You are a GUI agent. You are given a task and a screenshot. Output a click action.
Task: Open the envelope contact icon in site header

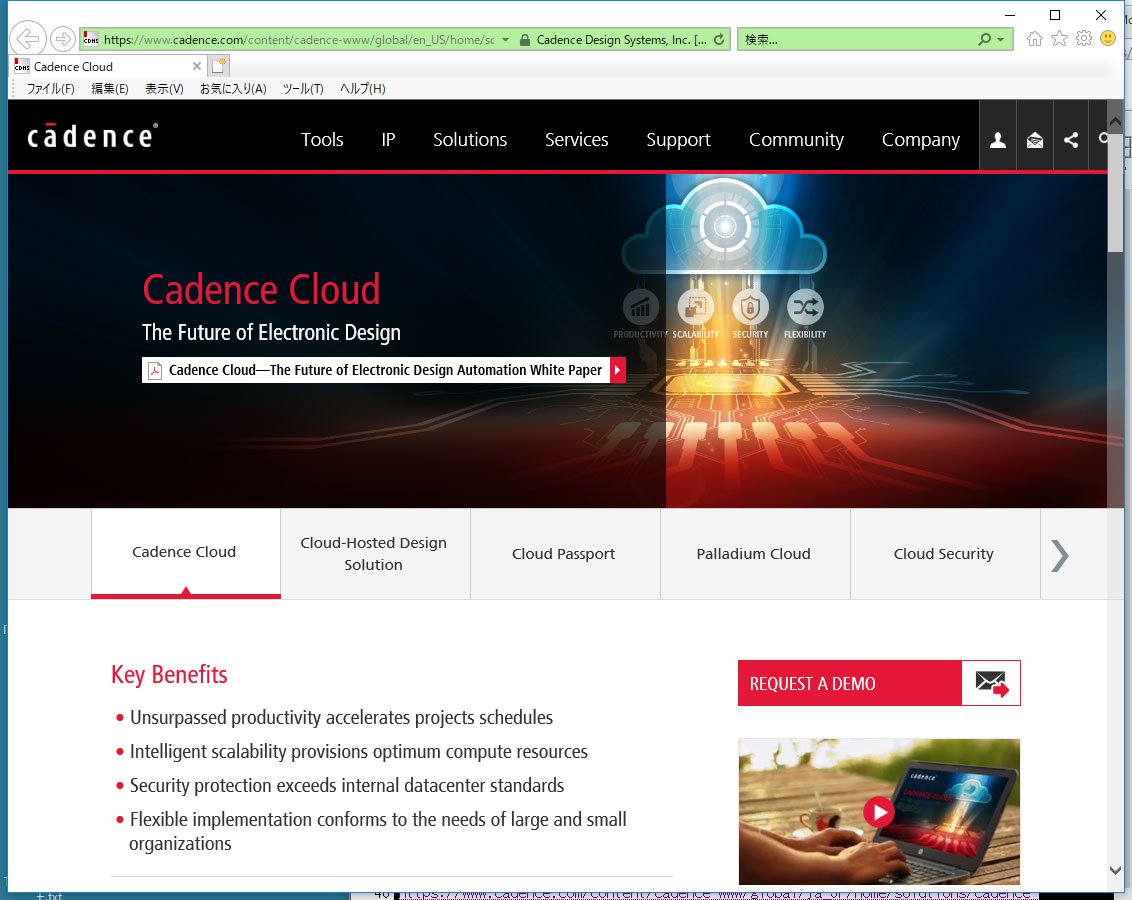tap(1035, 139)
